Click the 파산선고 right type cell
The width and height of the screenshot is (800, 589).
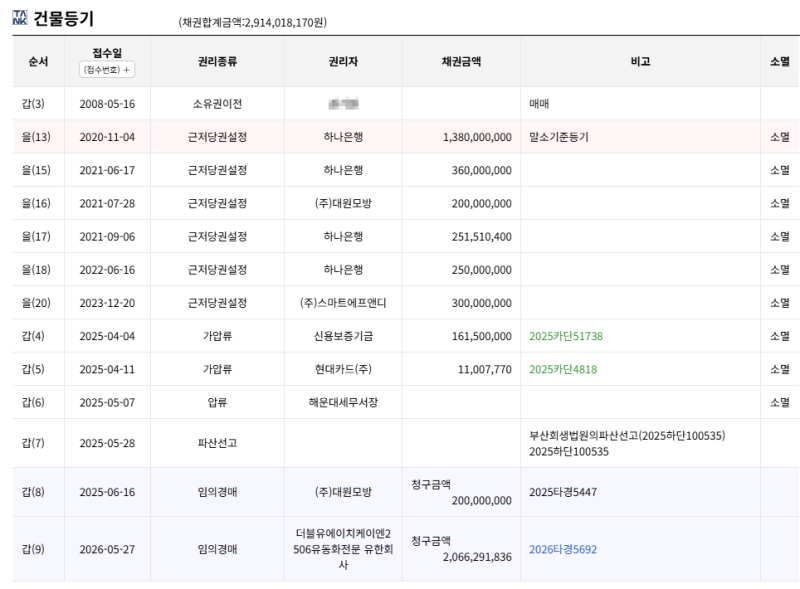217,443
